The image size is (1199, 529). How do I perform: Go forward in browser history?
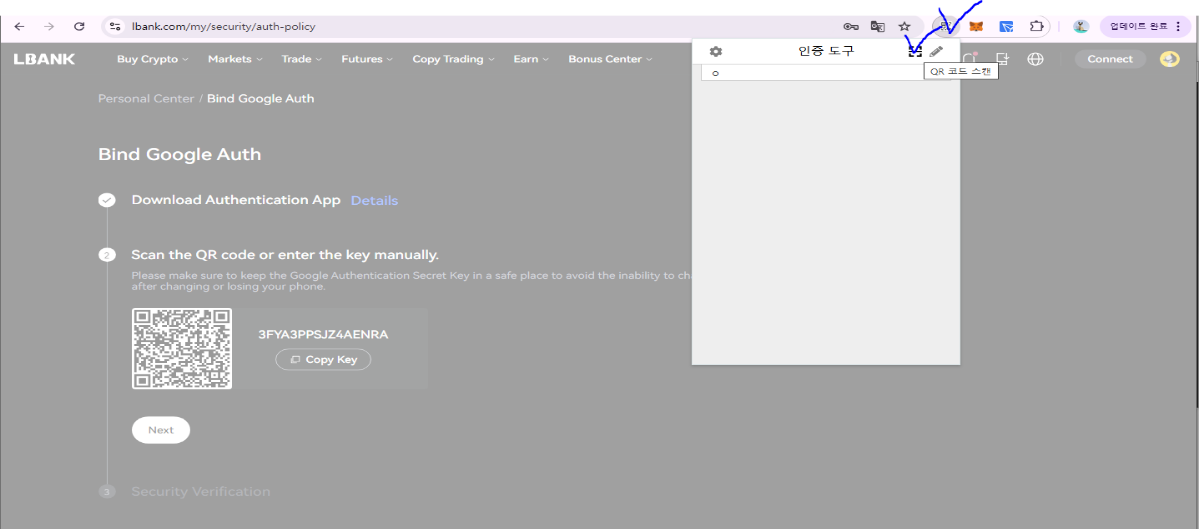[x=49, y=26]
